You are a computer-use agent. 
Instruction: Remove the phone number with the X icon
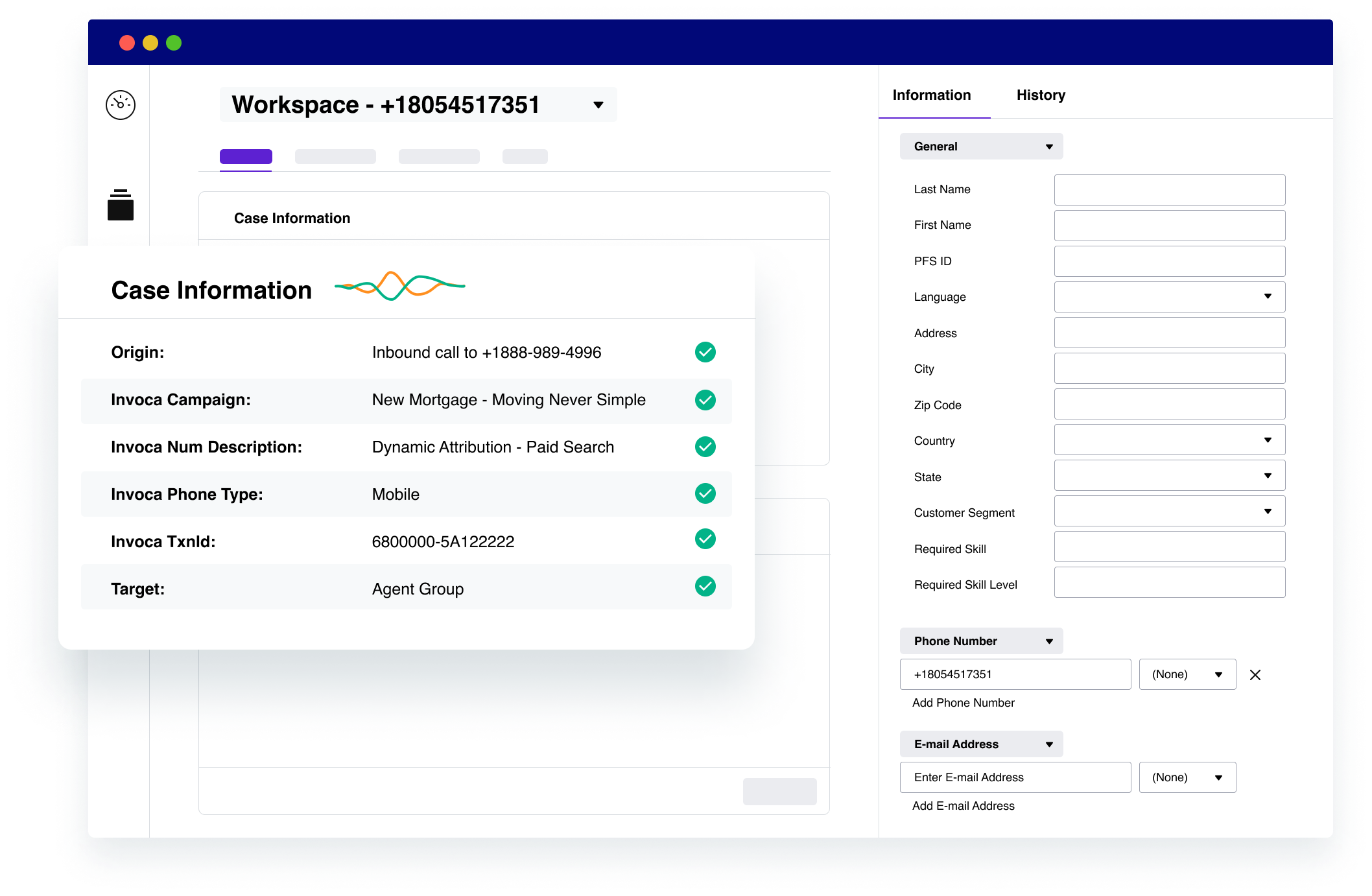tap(1255, 675)
